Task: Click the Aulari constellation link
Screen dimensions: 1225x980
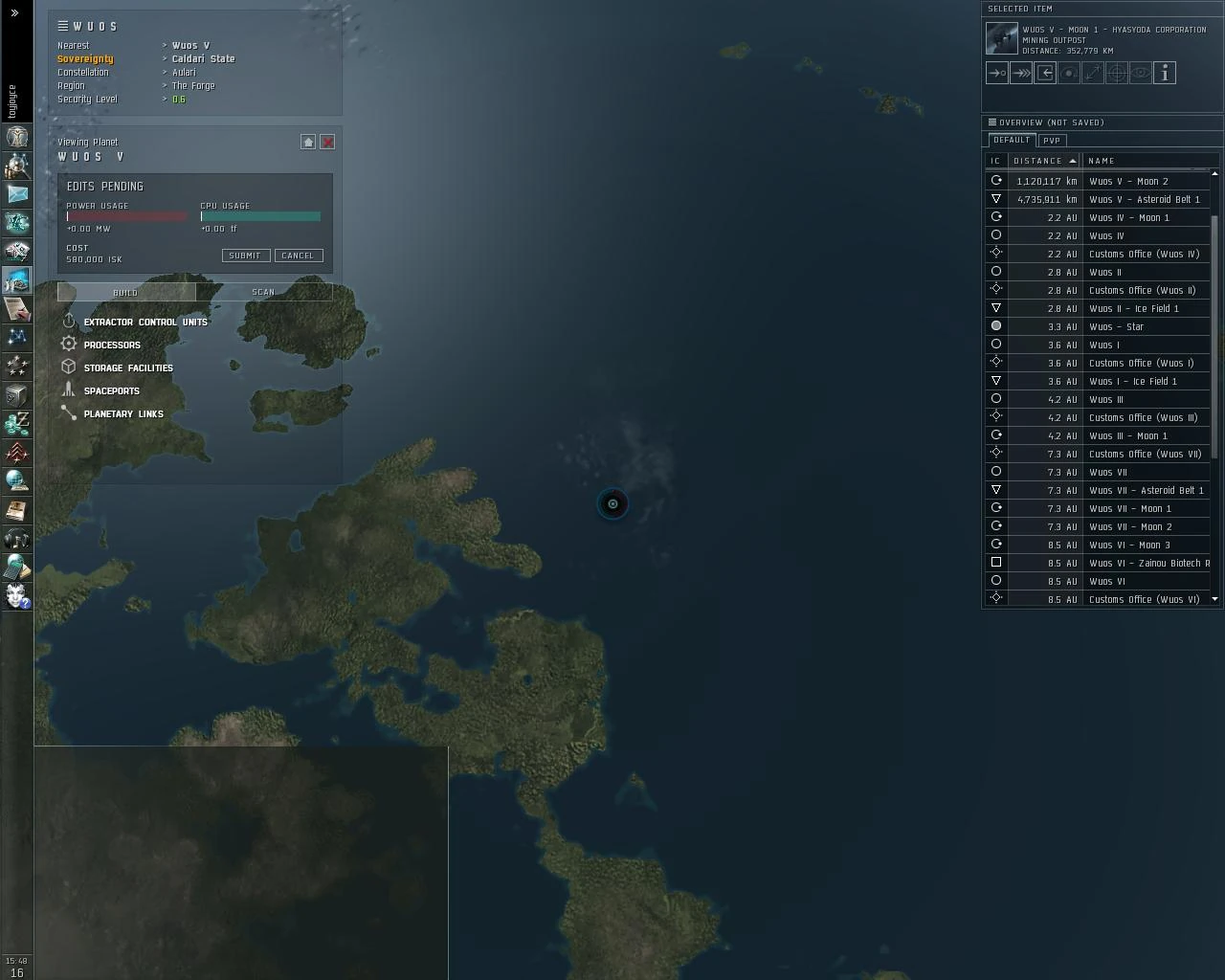Action: point(184,72)
